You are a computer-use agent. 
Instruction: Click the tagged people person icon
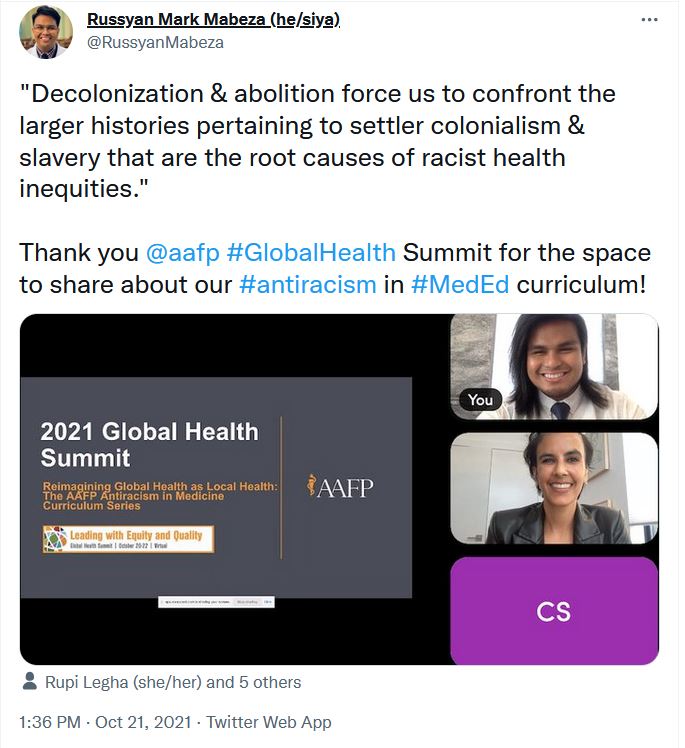[30, 681]
